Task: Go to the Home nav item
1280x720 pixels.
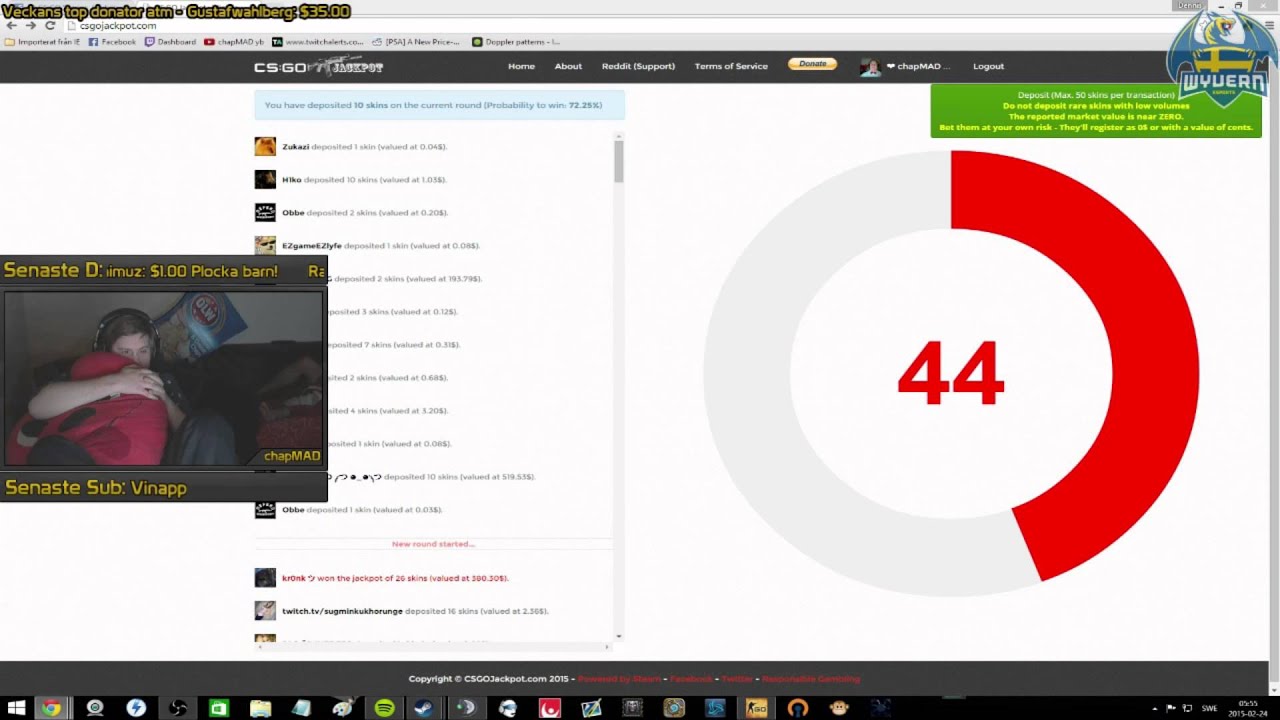Action: pyautogui.click(x=521, y=66)
